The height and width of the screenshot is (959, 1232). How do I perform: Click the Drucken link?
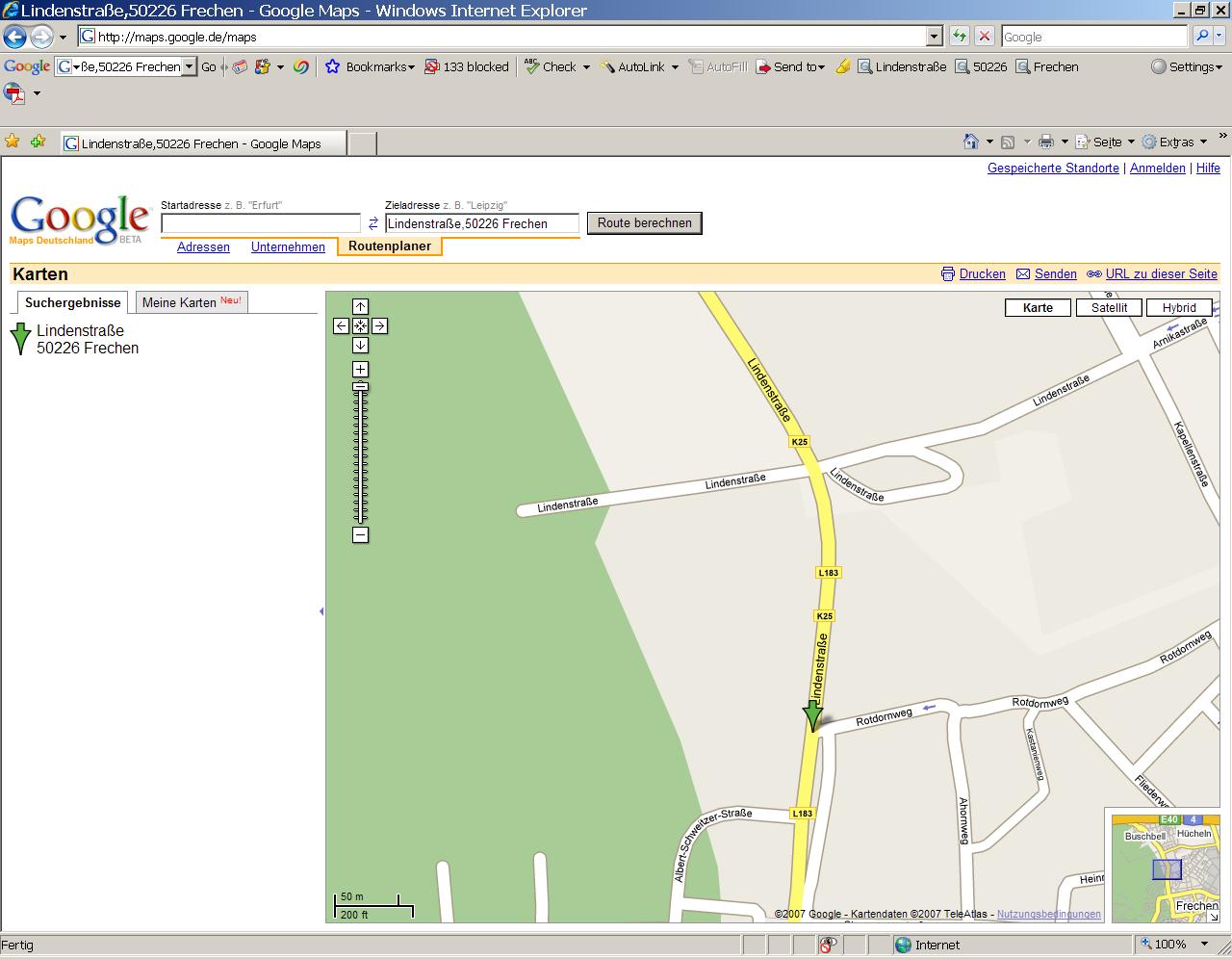(982, 273)
